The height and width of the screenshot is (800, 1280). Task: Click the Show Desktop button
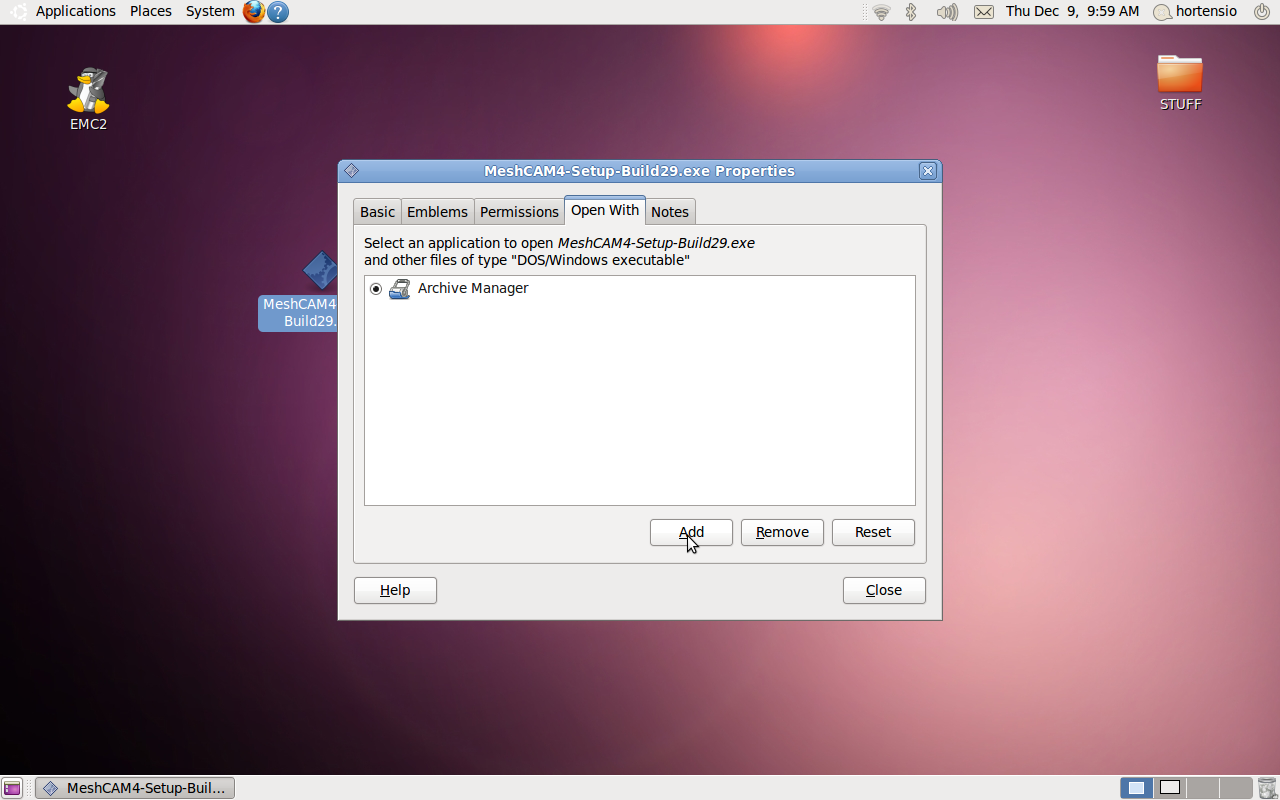(12, 788)
